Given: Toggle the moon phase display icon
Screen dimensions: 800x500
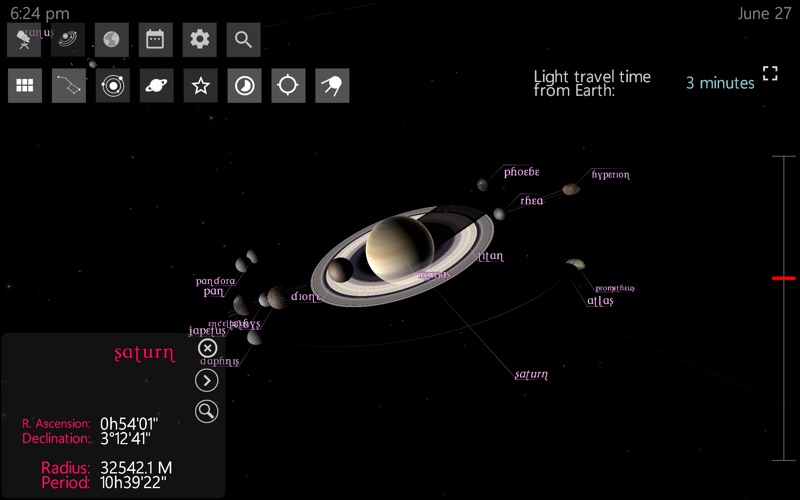Looking at the screenshot, I should click(244, 86).
